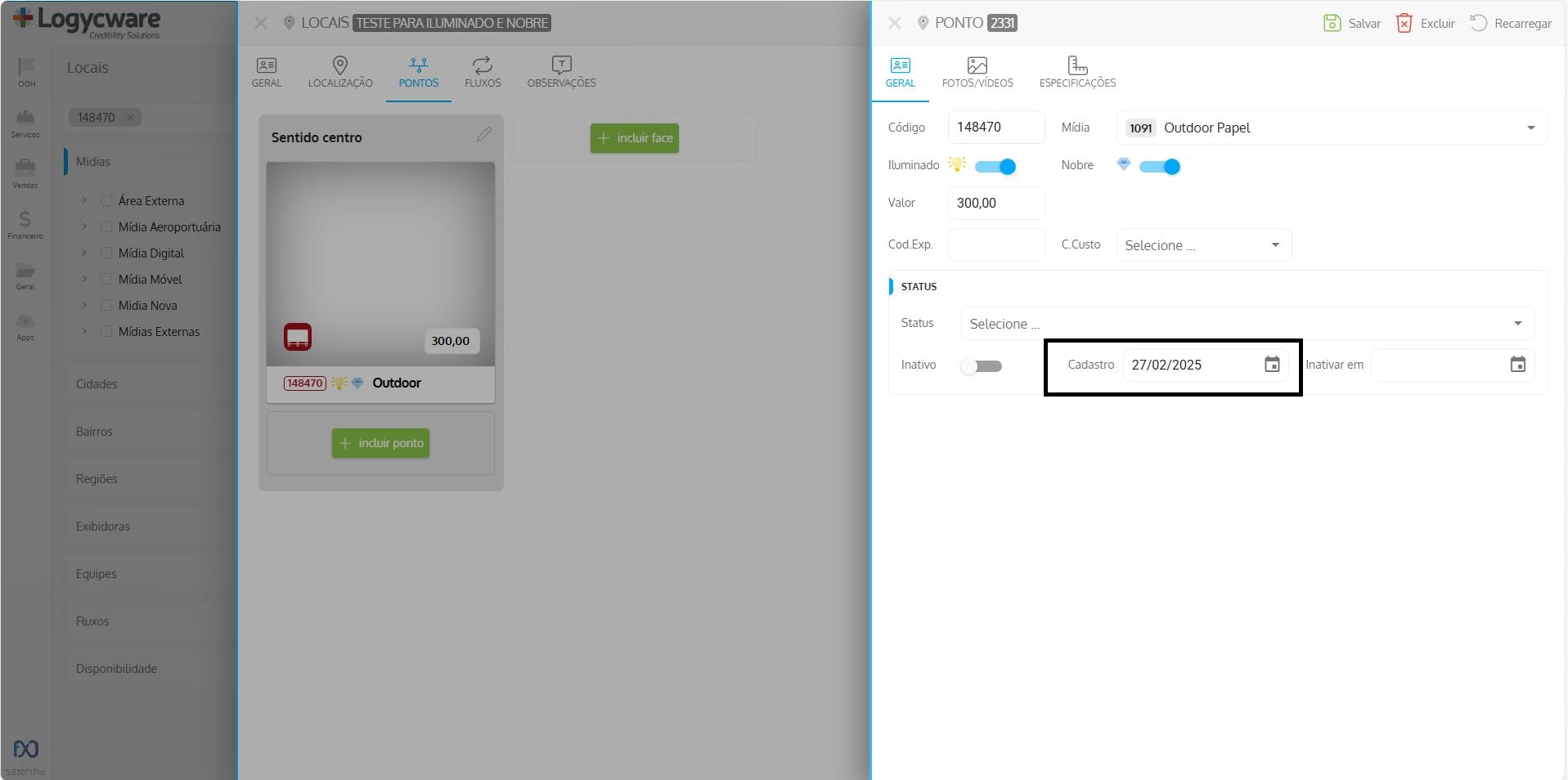Image resolution: width=1568 pixels, height=780 pixels.
Task: Expand the C.Custo dropdown
Action: click(1203, 245)
